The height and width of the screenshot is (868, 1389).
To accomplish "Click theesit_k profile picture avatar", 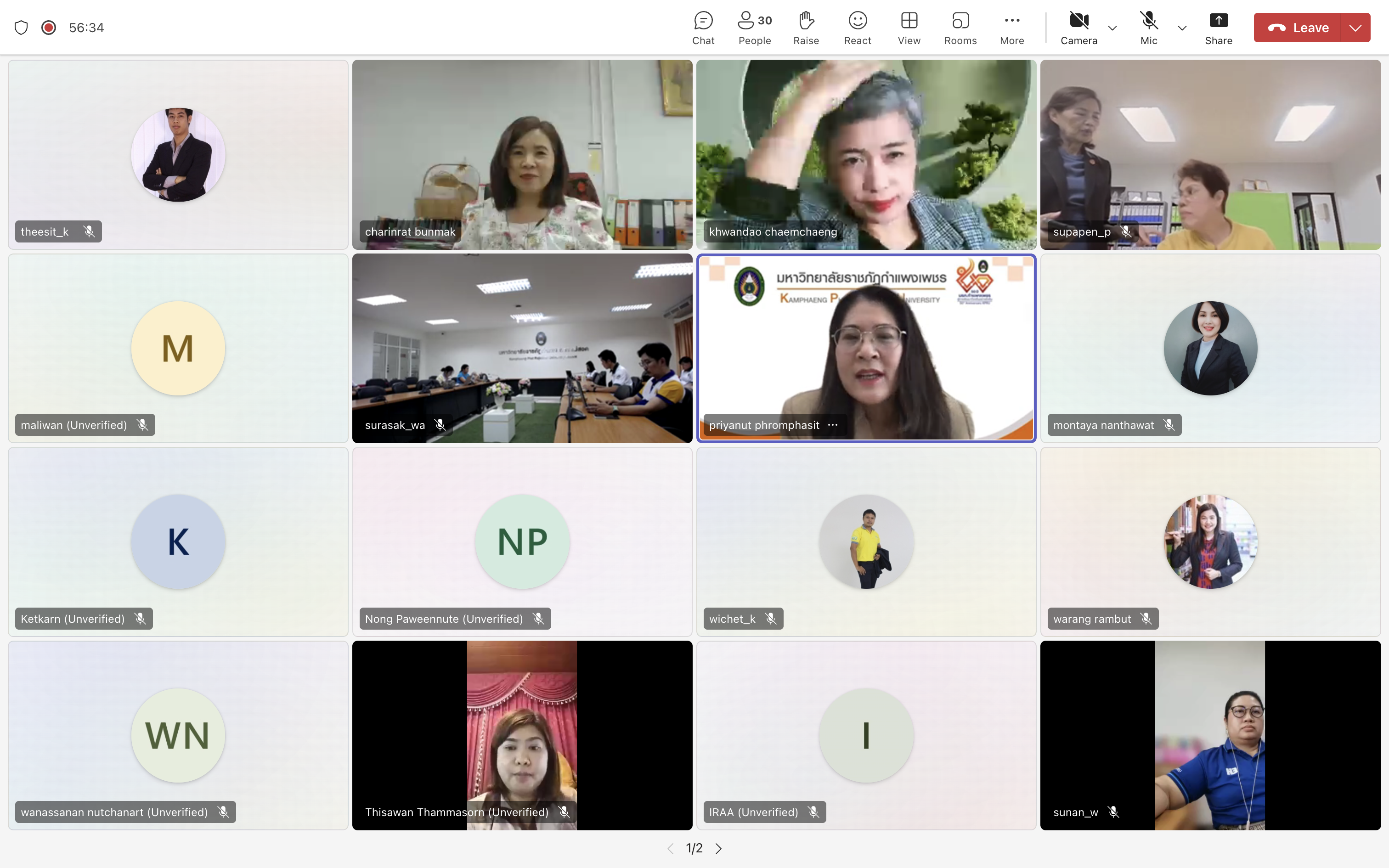I will click(x=178, y=154).
